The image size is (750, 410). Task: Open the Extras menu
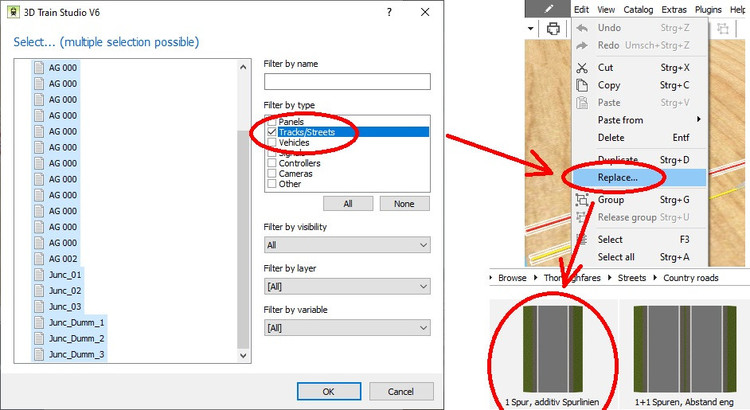point(674,10)
